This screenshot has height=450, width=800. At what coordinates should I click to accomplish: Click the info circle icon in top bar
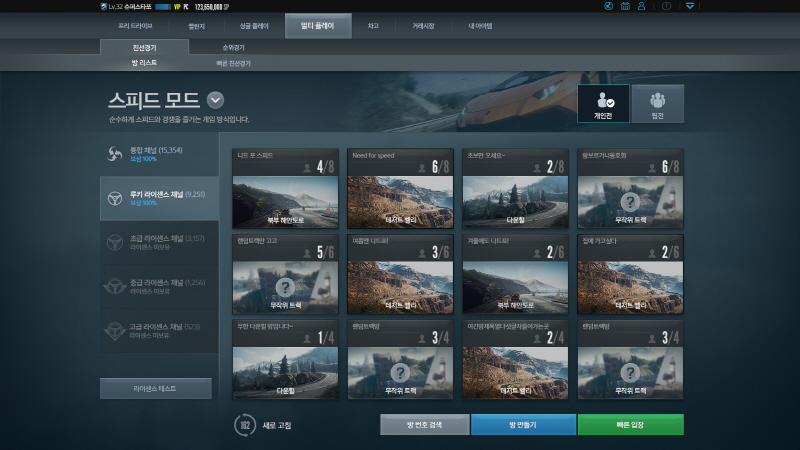[666, 6]
